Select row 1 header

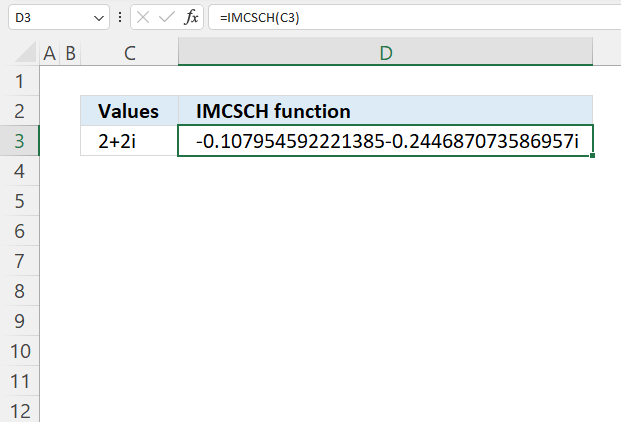coord(19,81)
